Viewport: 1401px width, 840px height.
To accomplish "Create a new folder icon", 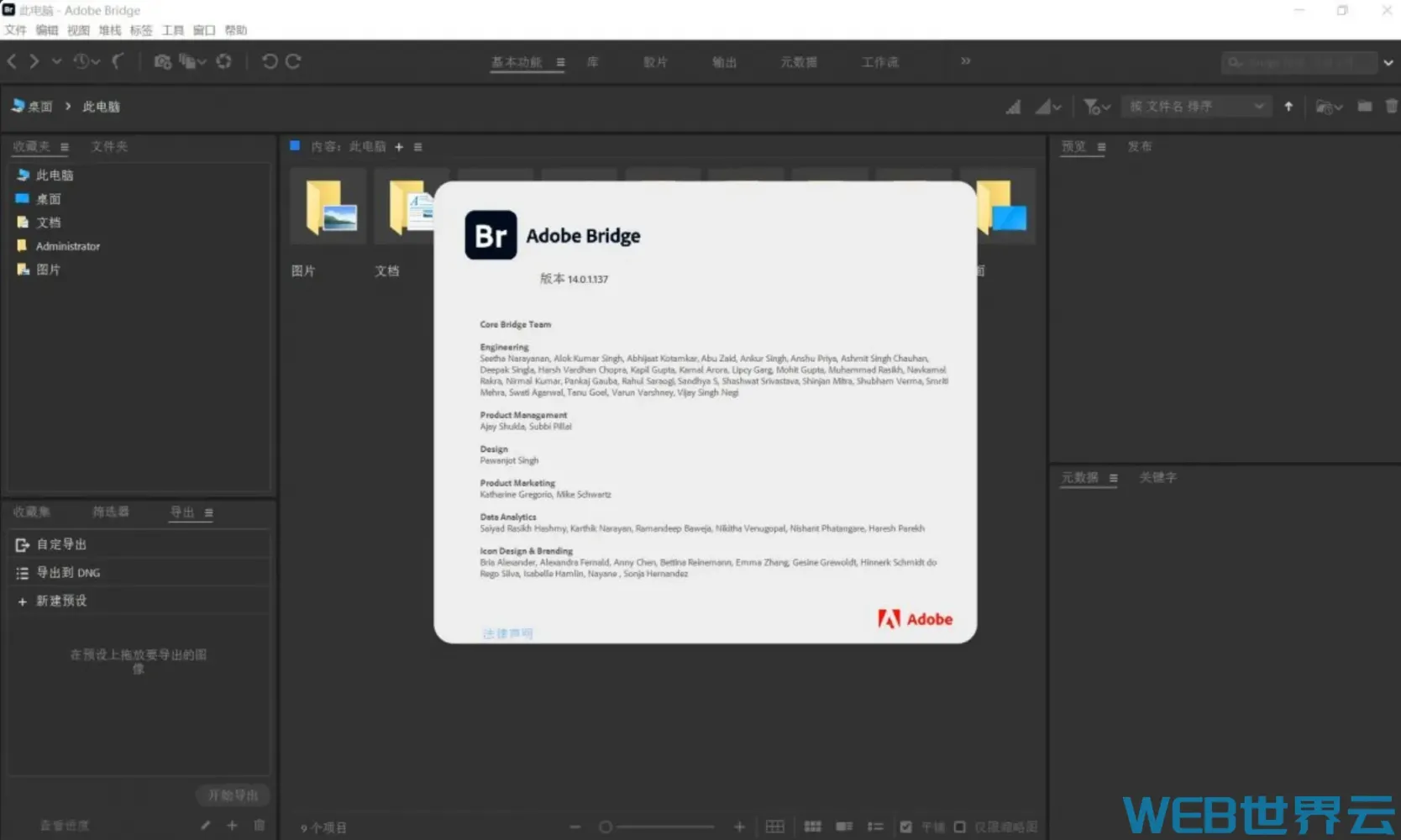I will pyautogui.click(x=1365, y=107).
